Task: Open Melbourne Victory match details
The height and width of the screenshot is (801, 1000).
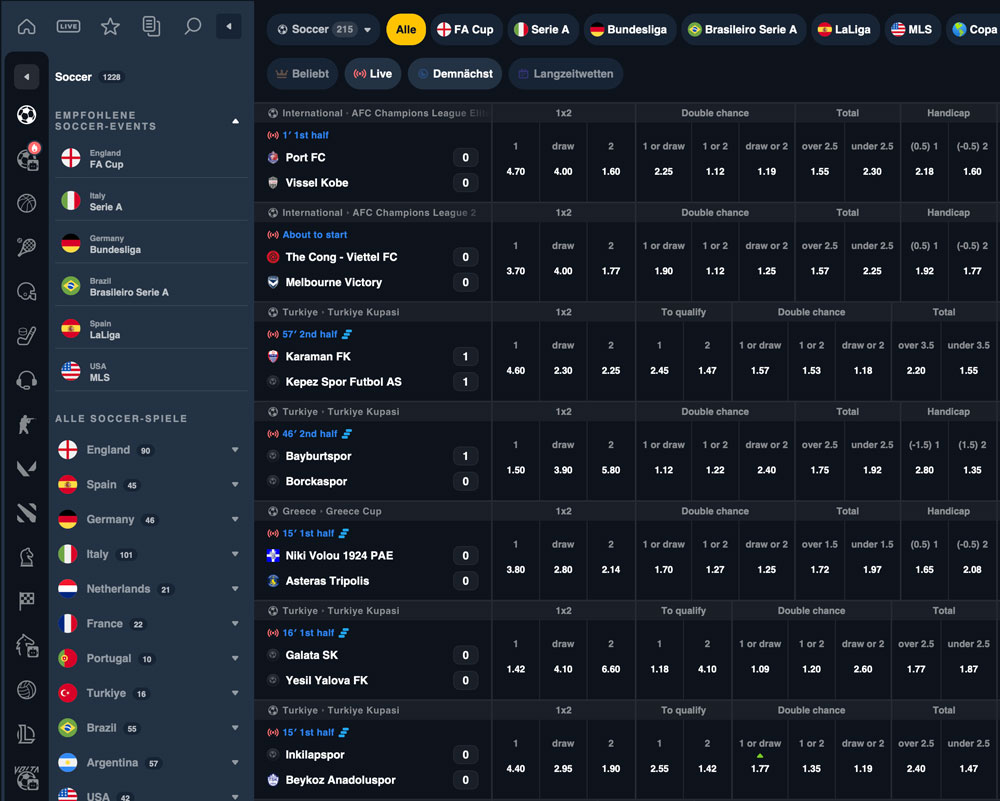Action: tap(334, 283)
